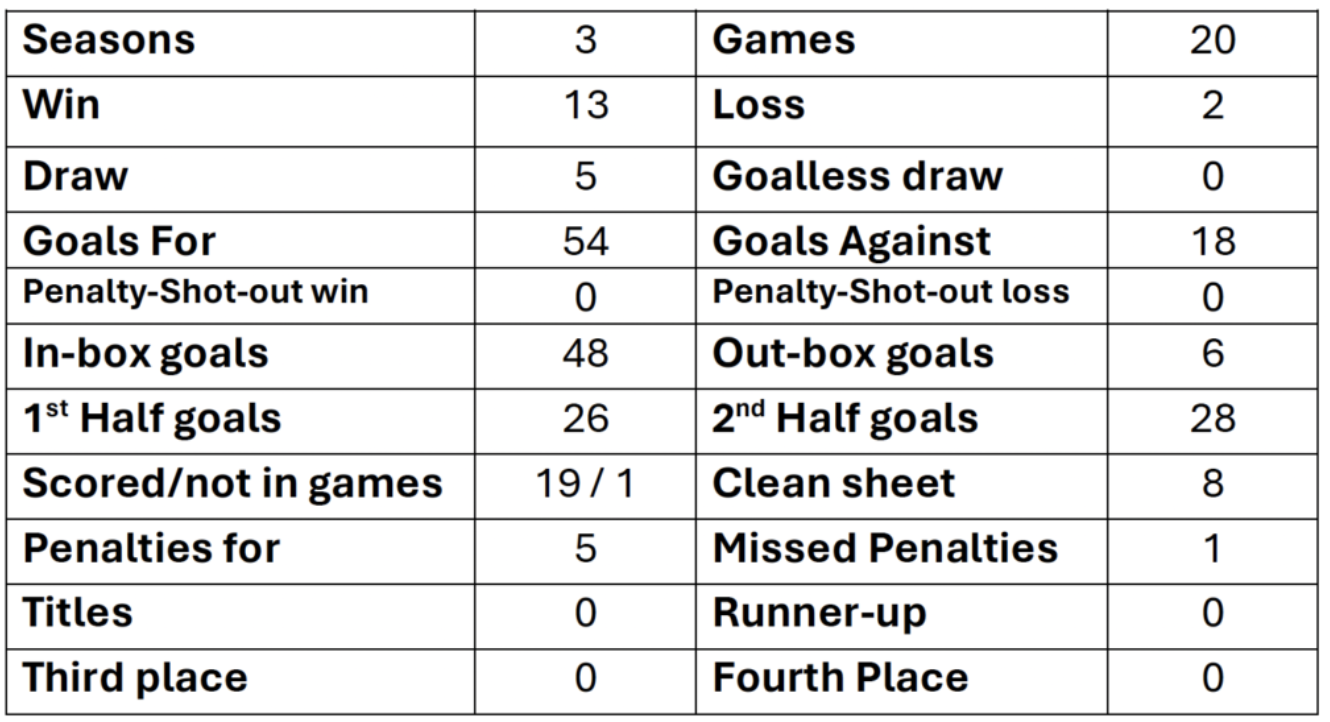This screenshot has height=722, width=1330.
Task: Select the Goals For value 54
Action: point(586,241)
